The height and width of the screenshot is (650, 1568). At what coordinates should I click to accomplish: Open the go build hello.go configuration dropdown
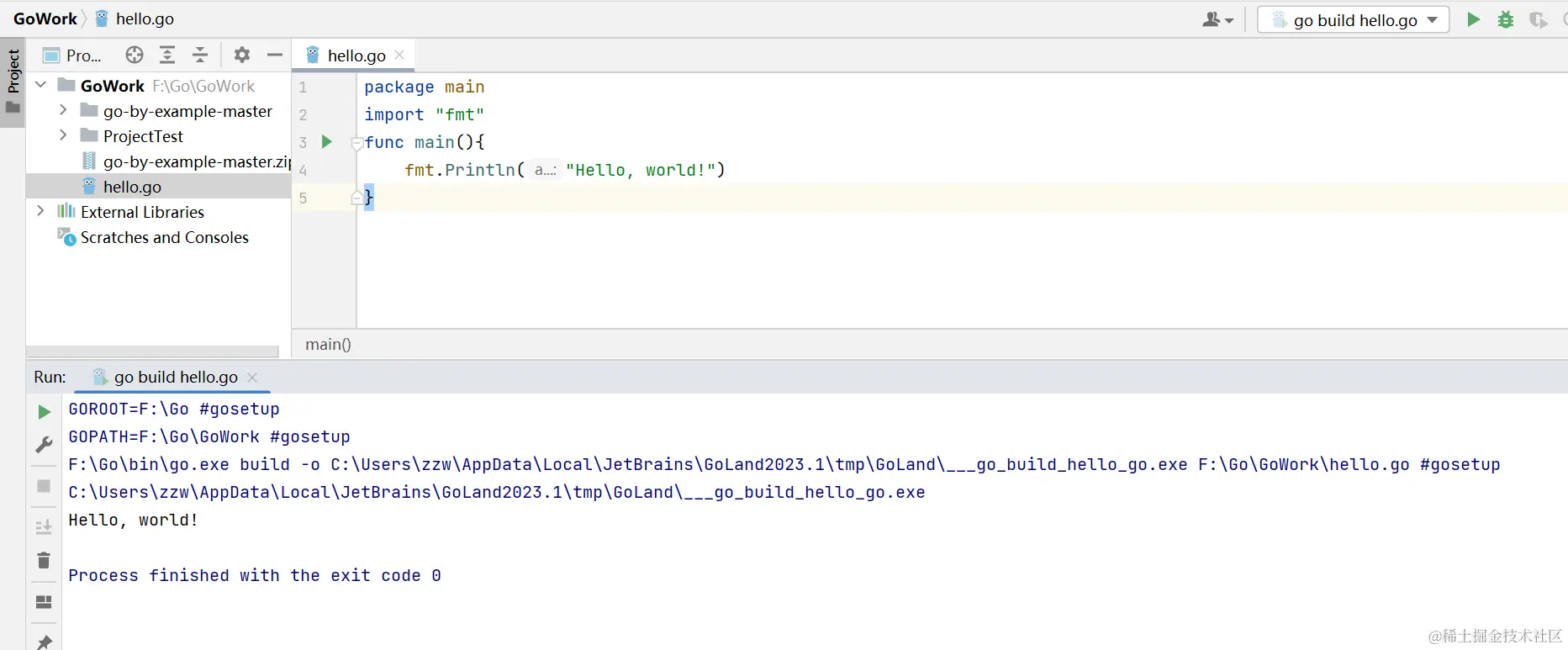1433,19
